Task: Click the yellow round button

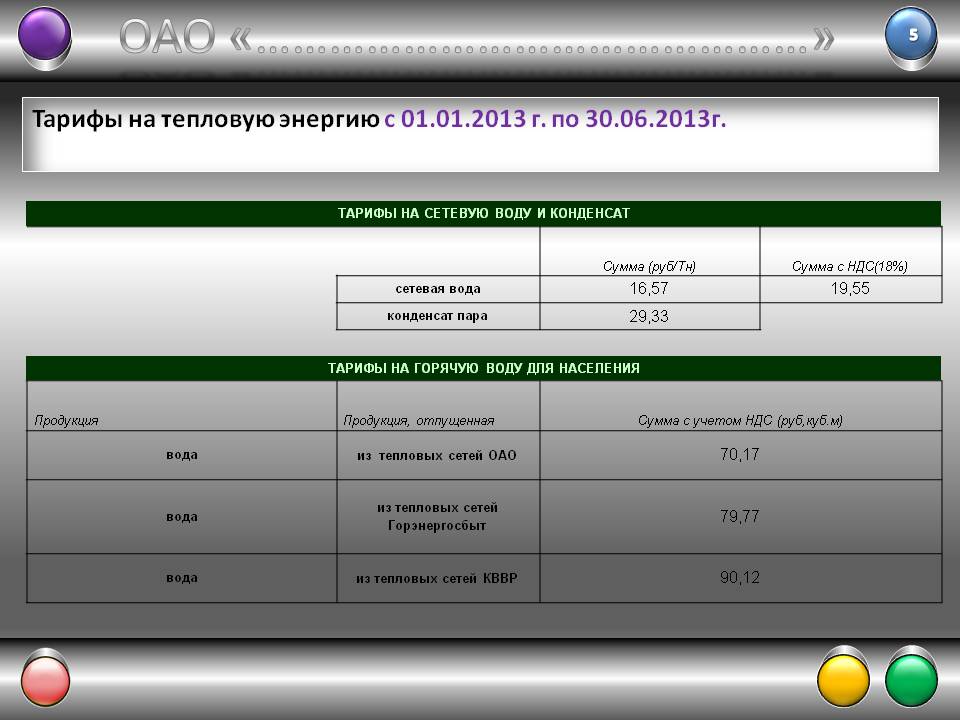Action: 844,680
